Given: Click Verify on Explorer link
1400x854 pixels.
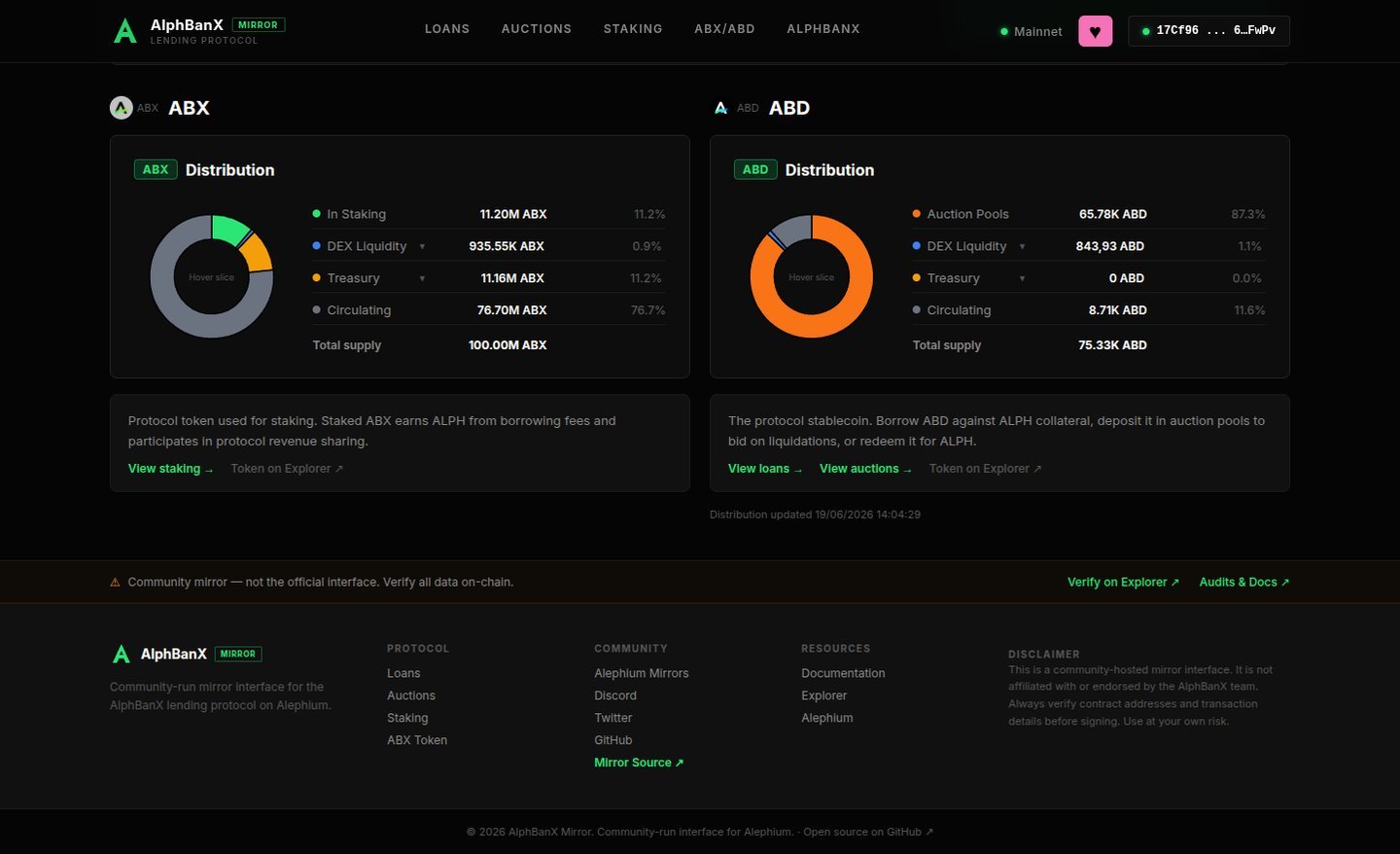Looking at the screenshot, I should coord(1123,583).
